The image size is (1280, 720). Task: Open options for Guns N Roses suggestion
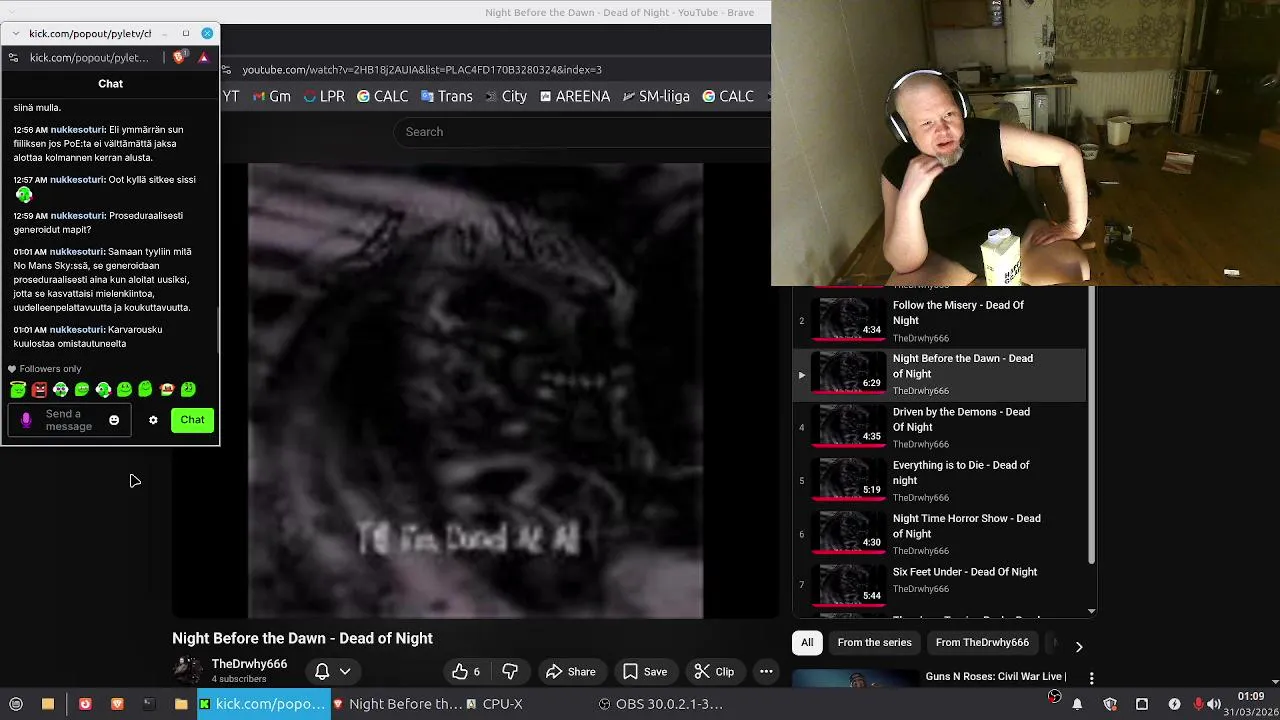[1091, 678]
